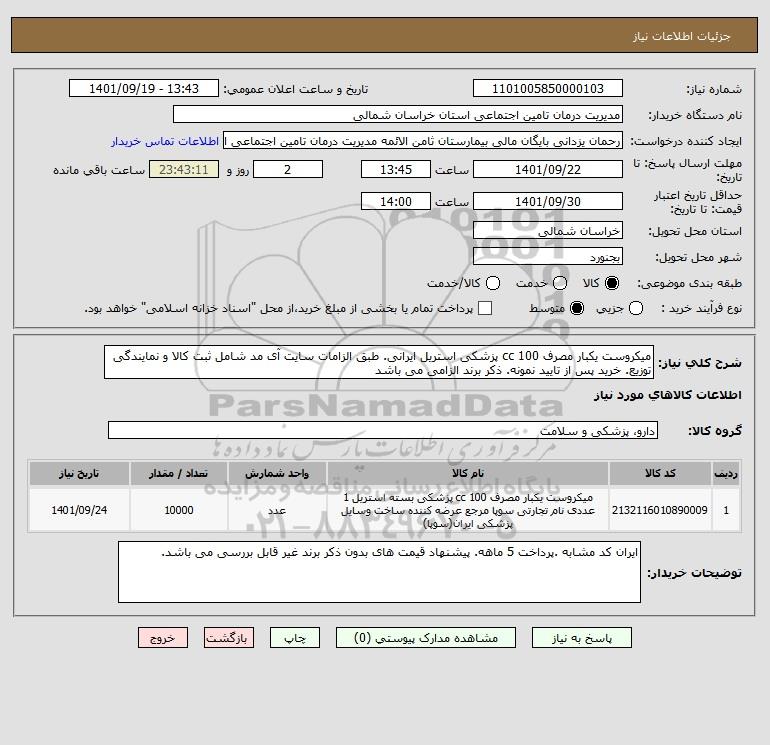Click the quantity cell 10000
The image size is (770, 745).
pyautogui.click(x=179, y=510)
